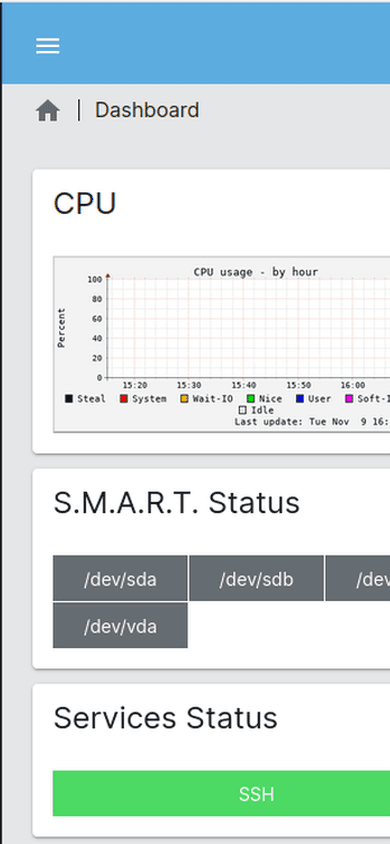Screen dimensions: 390x844
Task: Select the /dev/vda S.M.A.R.T. device
Action: (x=120, y=625)
